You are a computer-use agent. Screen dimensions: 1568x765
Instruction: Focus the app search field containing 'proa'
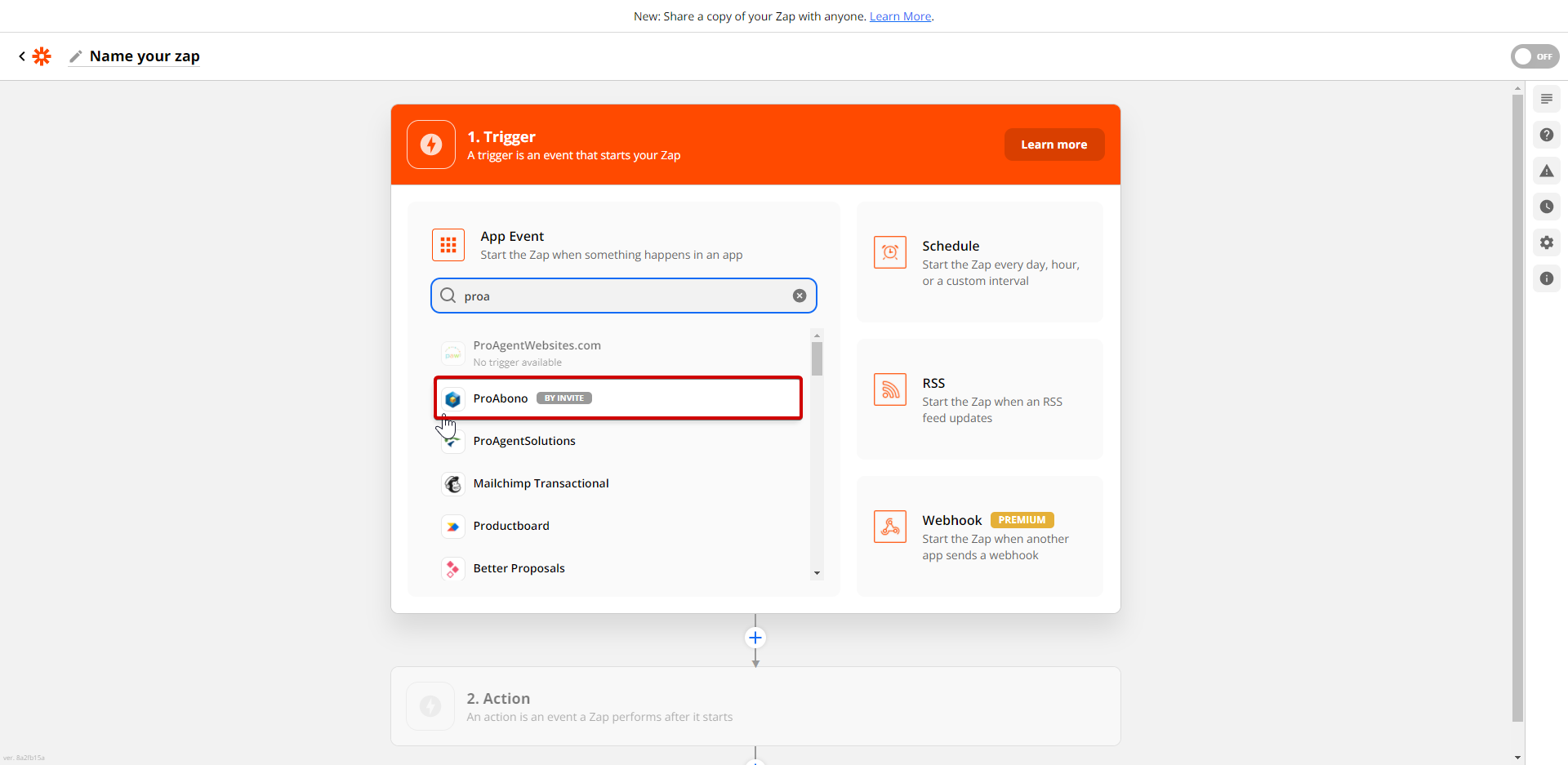624,296
